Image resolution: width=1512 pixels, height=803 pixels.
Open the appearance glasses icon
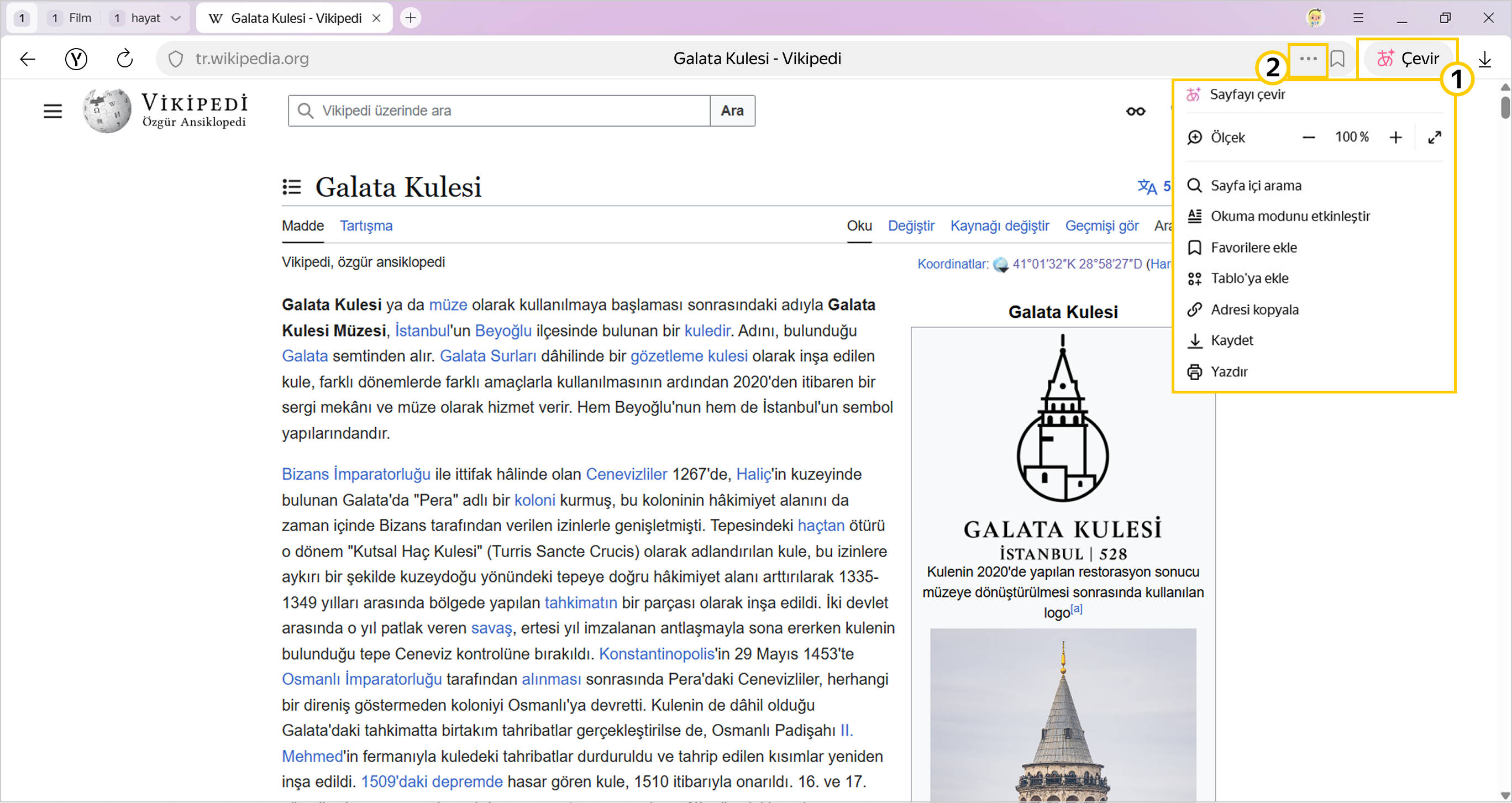(1136, 111)
